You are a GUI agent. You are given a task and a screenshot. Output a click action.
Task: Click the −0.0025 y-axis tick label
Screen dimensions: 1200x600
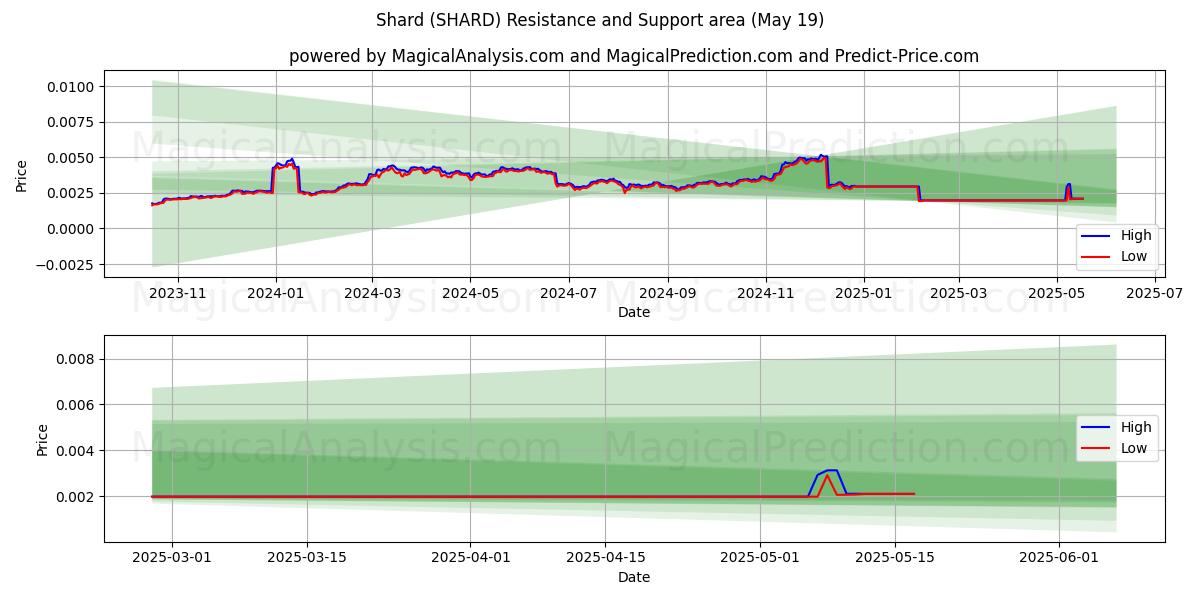click(66, 265)
